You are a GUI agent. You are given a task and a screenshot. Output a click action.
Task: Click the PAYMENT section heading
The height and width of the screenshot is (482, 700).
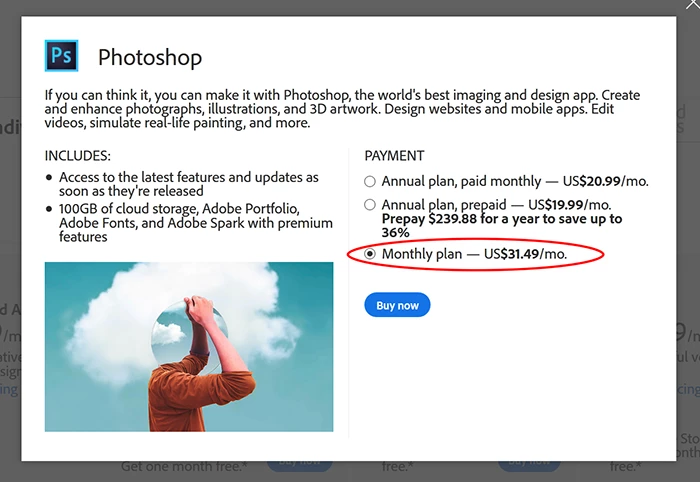pos(394,156)
